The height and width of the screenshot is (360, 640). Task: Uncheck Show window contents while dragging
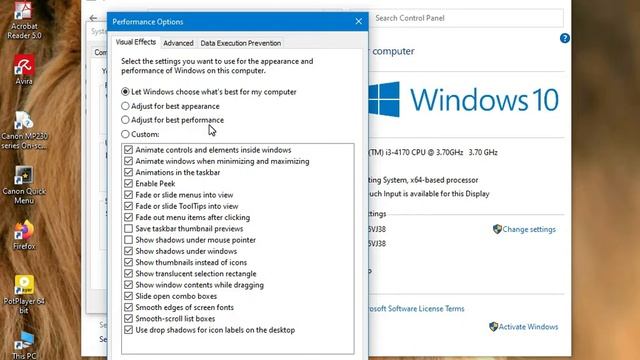[x=129, y=284]
